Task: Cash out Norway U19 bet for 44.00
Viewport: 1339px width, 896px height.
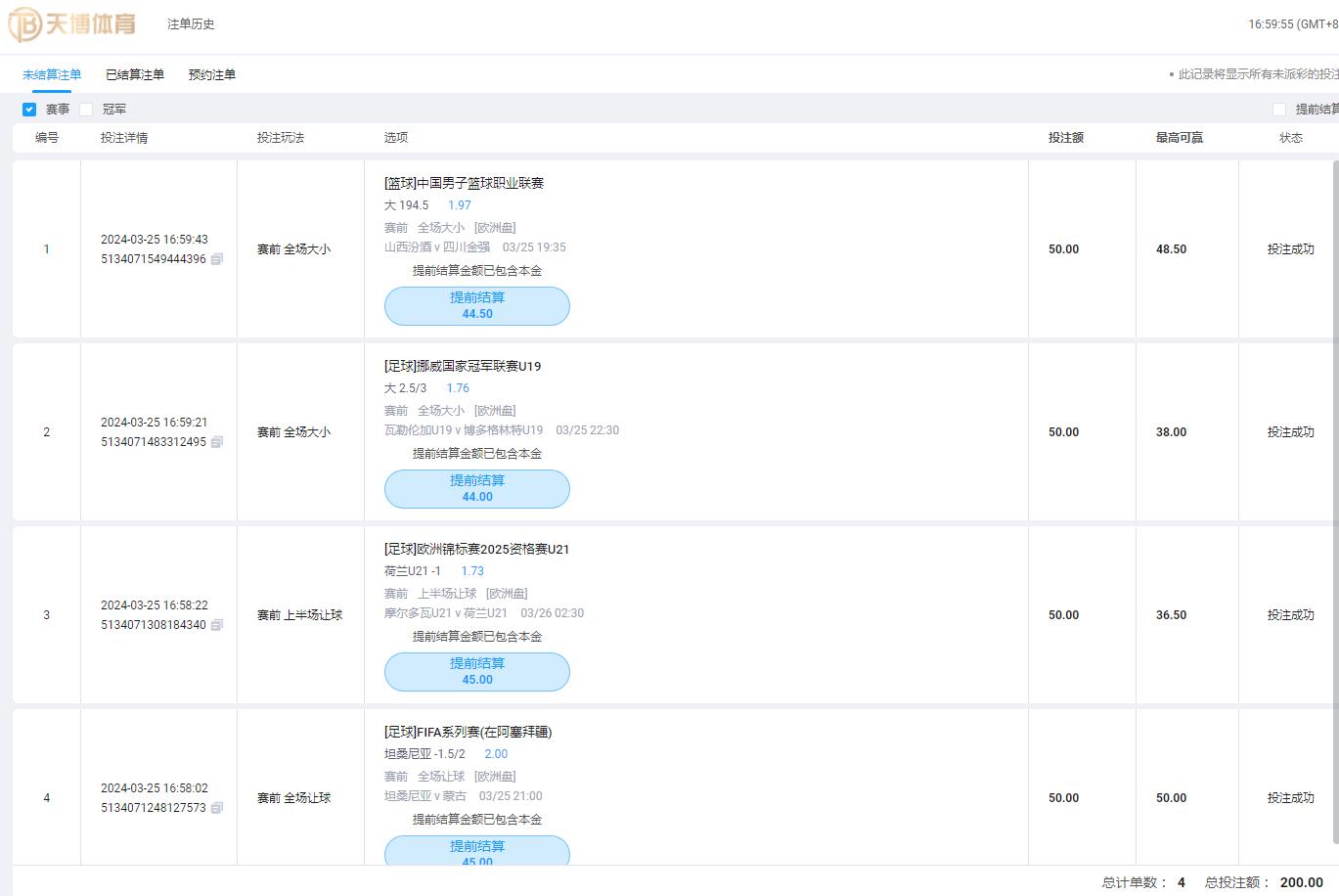Action: (x=477, y=489)
